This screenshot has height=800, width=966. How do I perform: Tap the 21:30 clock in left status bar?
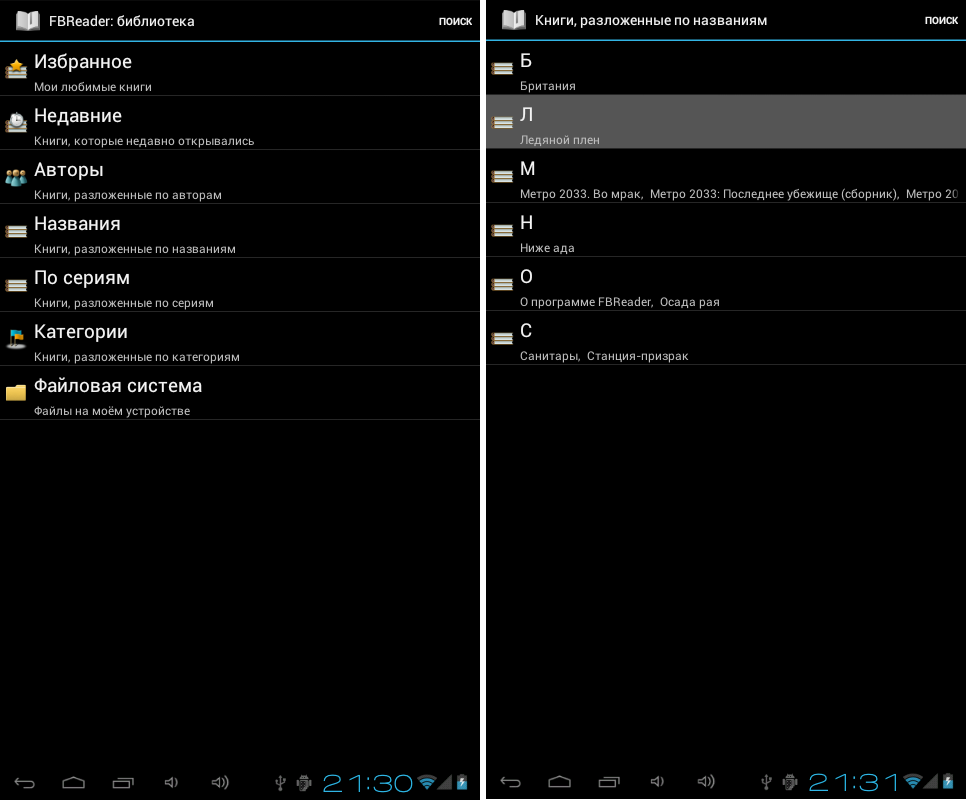368,783
